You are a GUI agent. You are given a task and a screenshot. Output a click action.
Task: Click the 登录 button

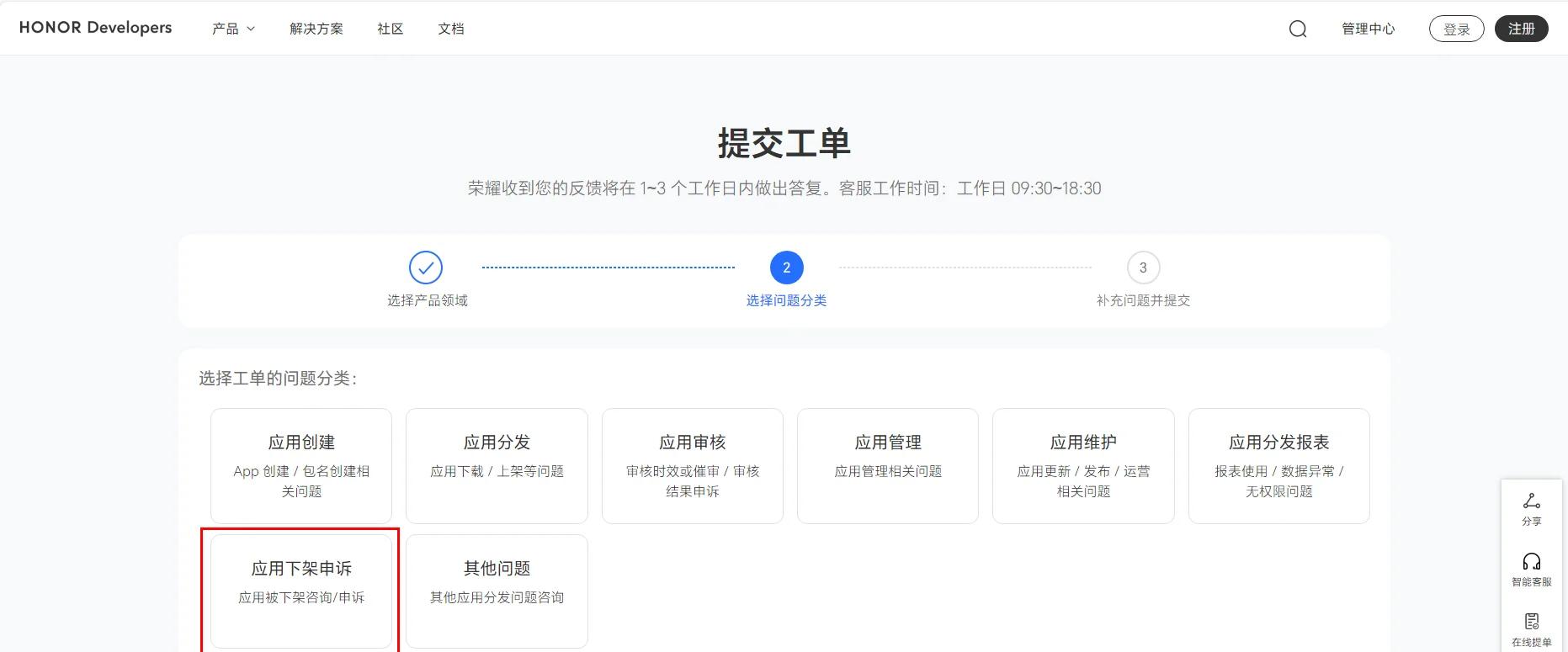(x=1456, y=29)
